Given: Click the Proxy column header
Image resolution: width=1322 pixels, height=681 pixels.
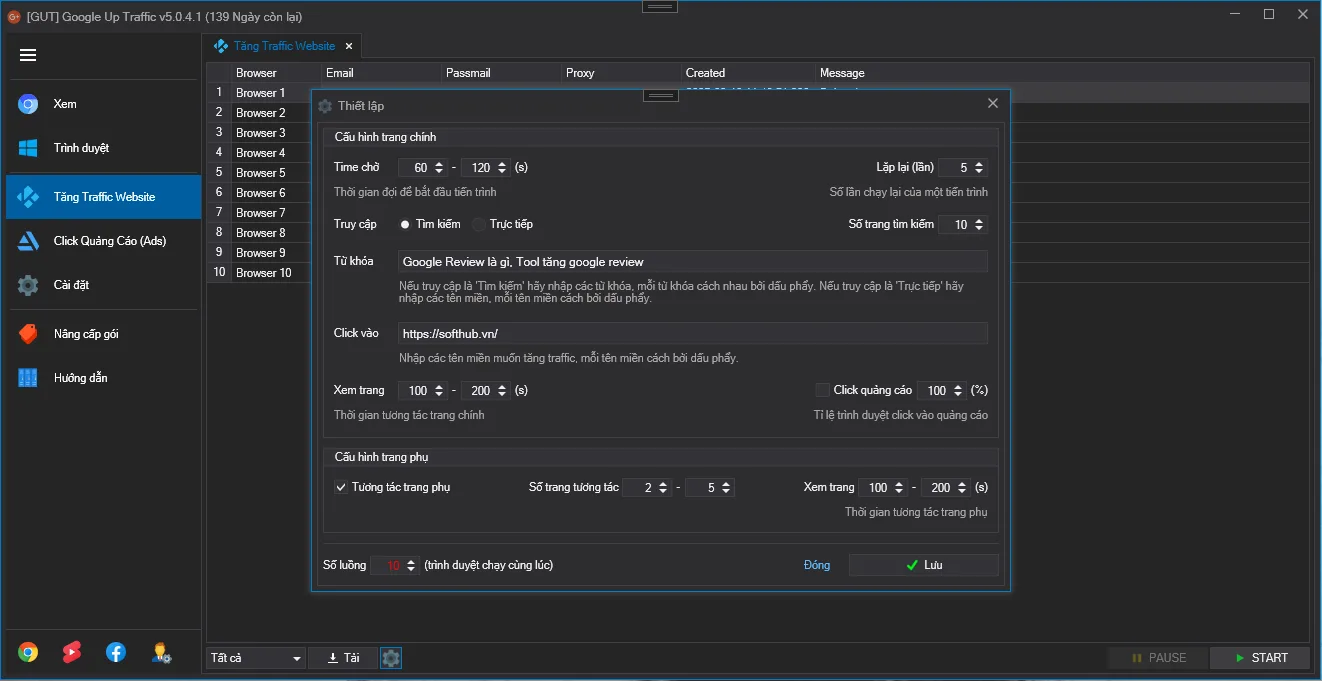Looking at the screenshot, I should click(622, 73).
